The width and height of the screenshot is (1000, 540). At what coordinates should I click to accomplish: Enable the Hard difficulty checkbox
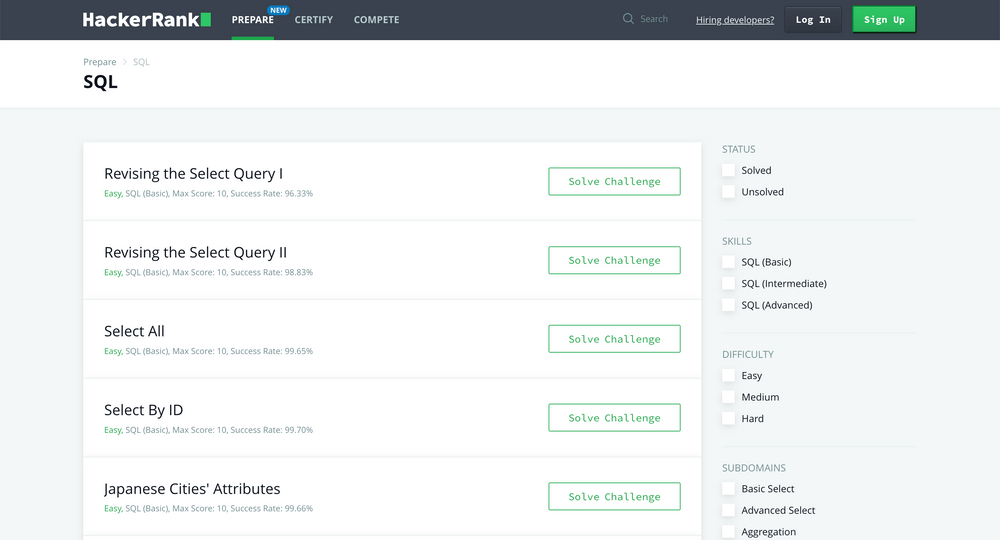click(729, 419)
